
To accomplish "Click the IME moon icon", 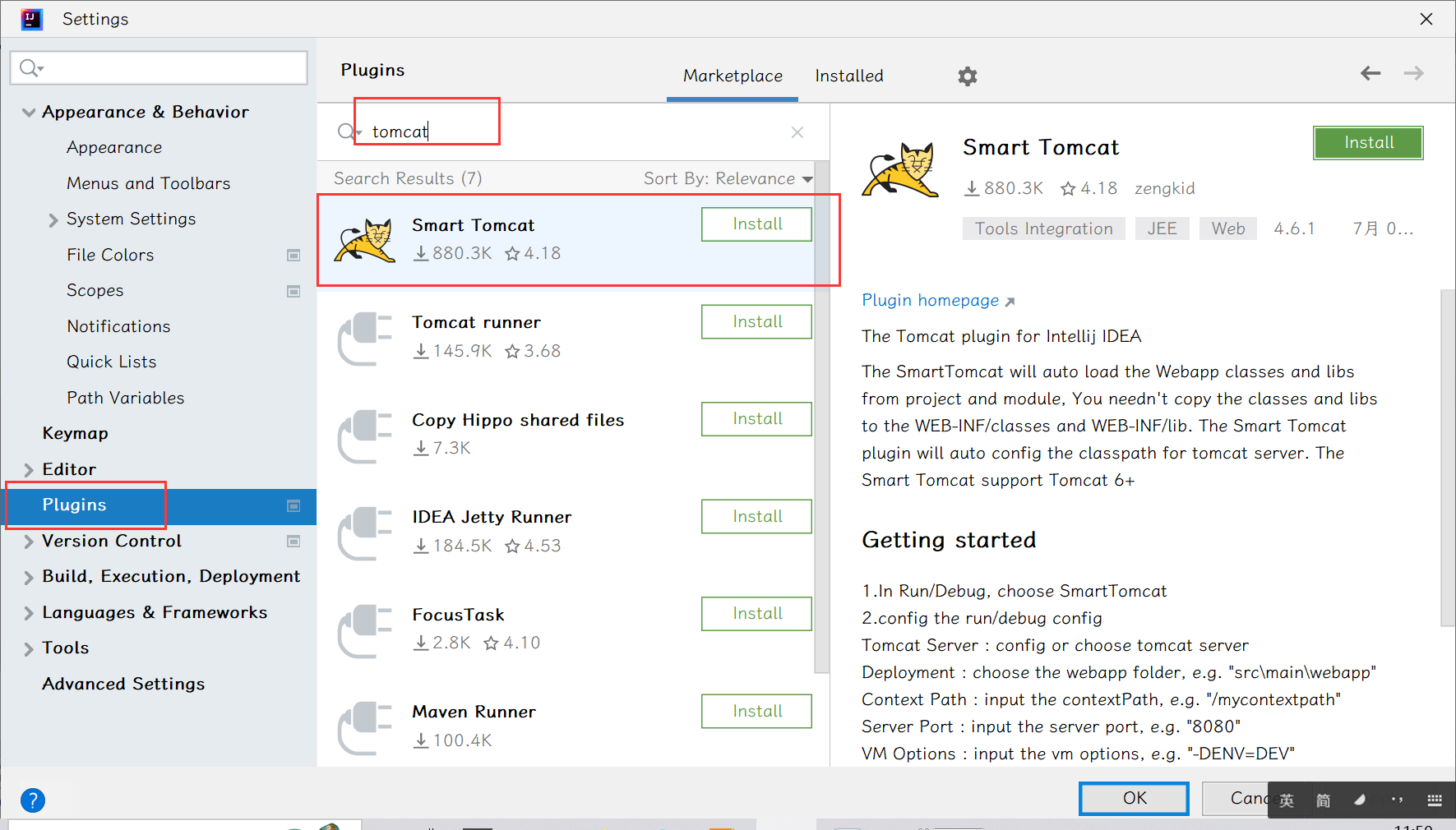I will coord(1361,800).
